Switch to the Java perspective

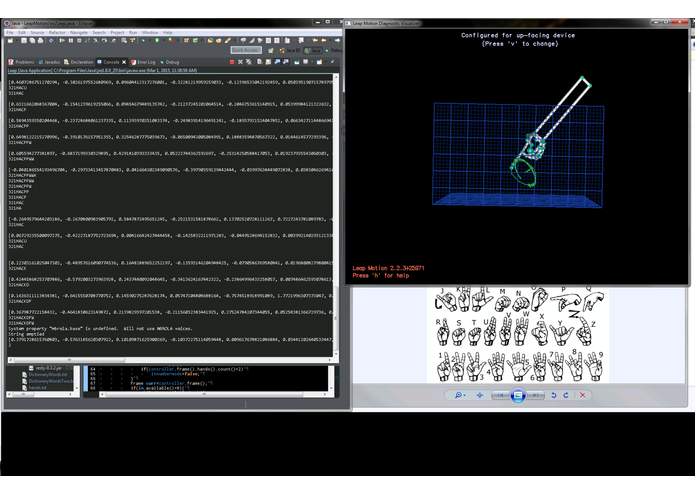[x=313, y=50]
